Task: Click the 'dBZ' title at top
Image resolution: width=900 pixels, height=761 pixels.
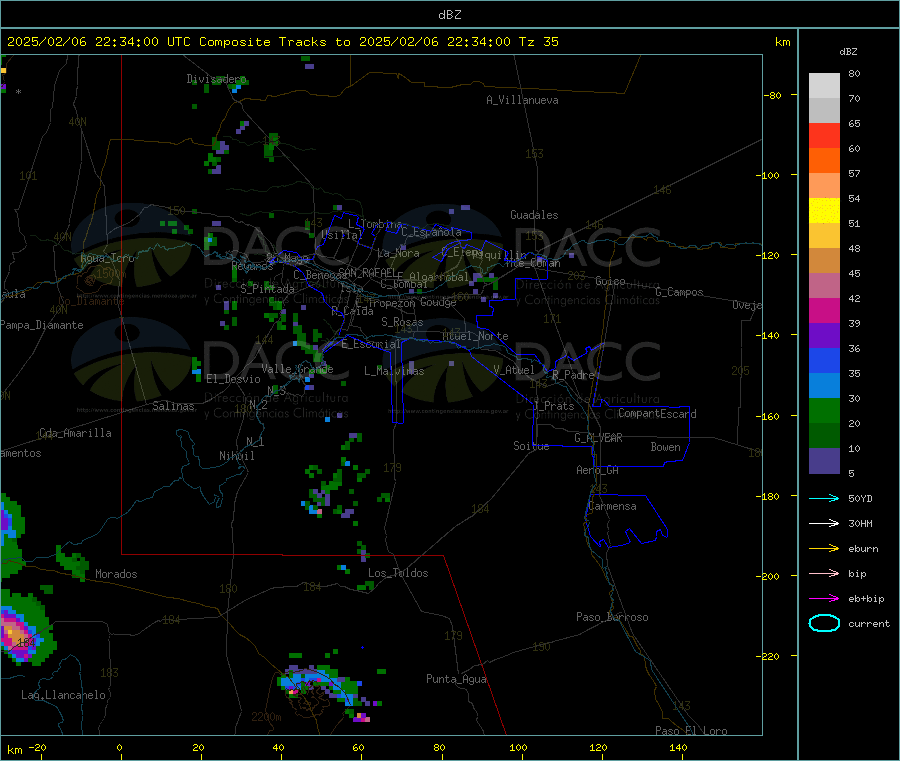Action: (449, 15)
